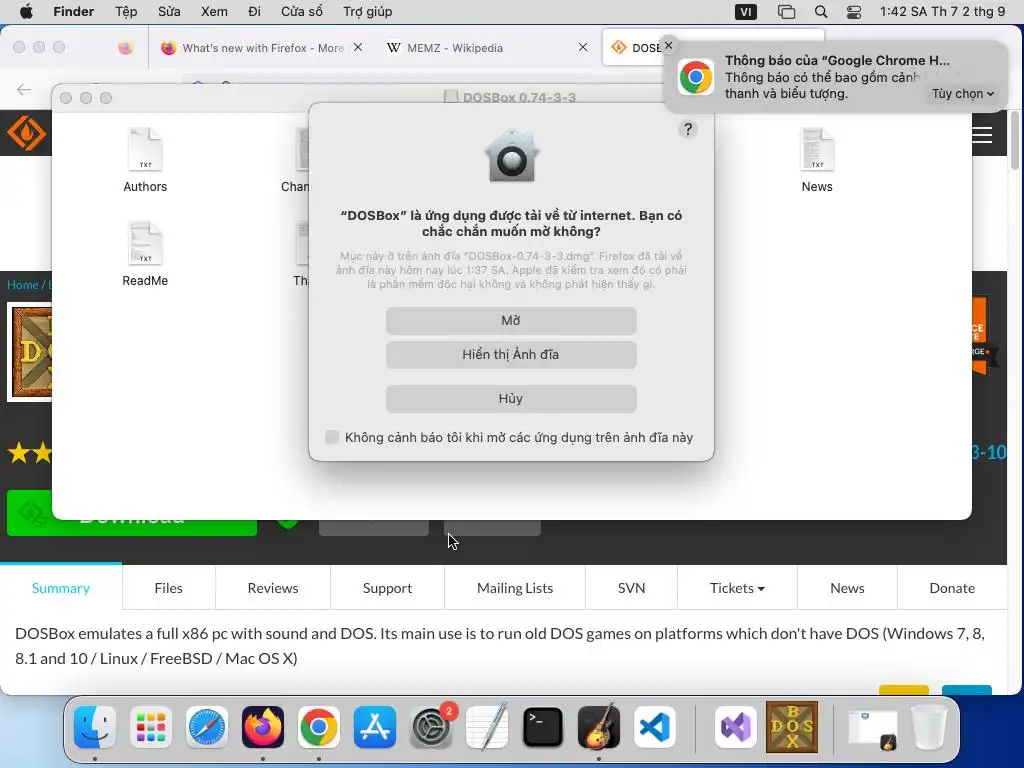This screenshot has width=1024, height=768.
Task: Open App Store from the Dock
Action: 375,727
